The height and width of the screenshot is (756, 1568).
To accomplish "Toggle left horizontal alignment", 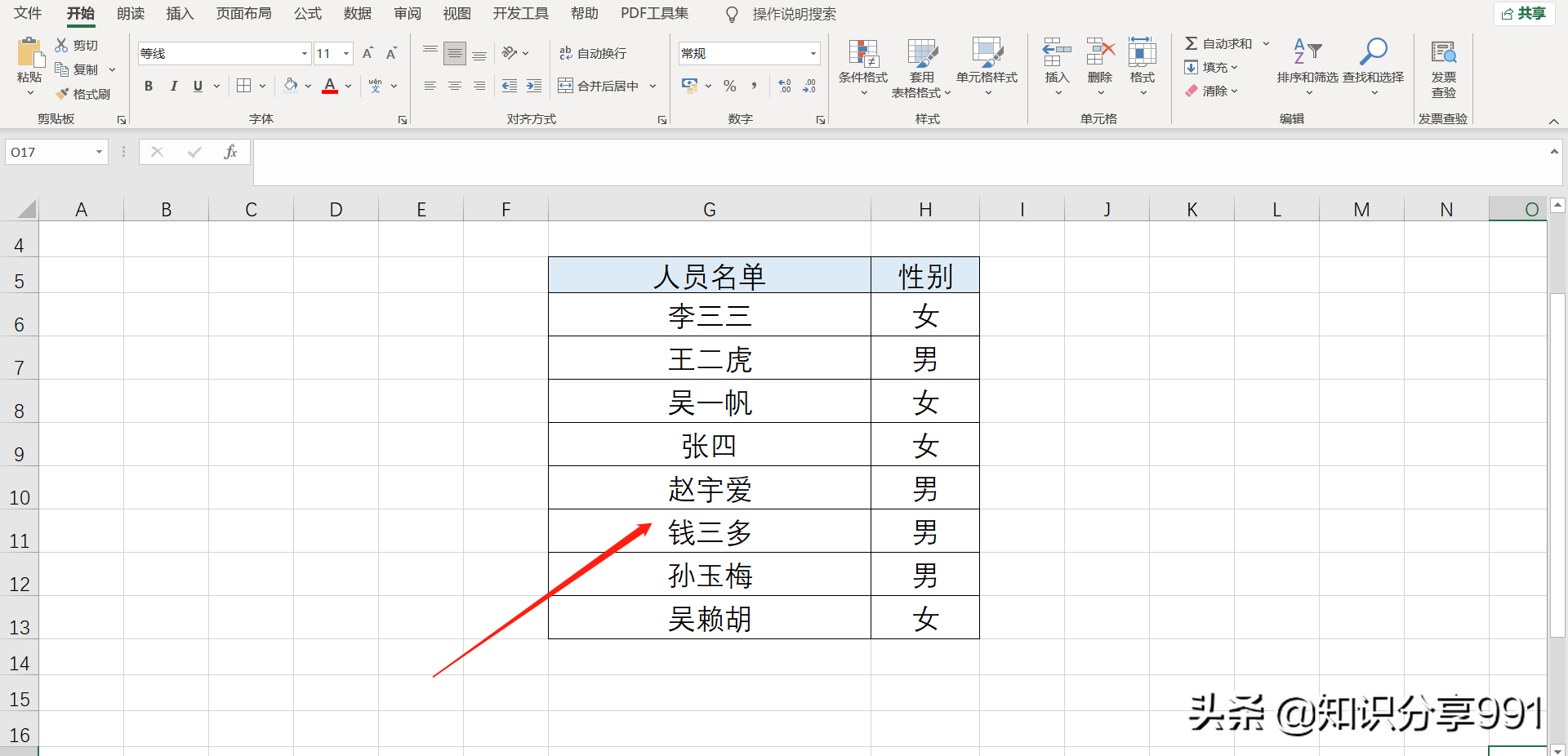I will (430, 86).
